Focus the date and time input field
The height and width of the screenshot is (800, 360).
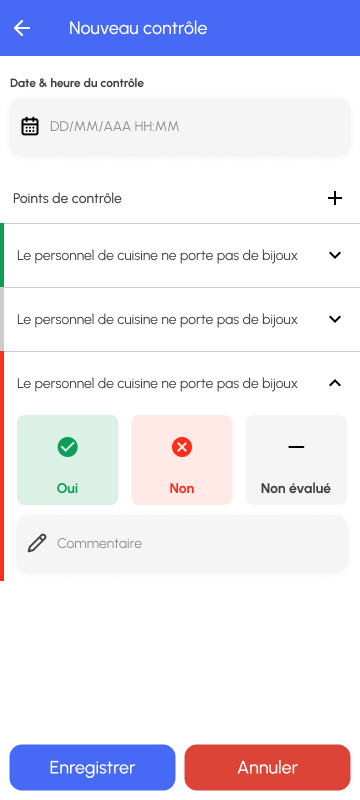[180, 126]
